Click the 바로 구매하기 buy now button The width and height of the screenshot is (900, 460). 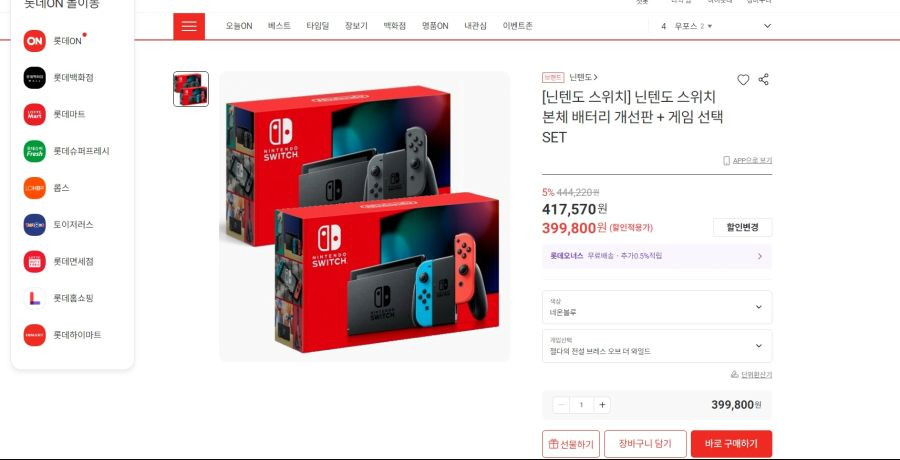(731, 444)
